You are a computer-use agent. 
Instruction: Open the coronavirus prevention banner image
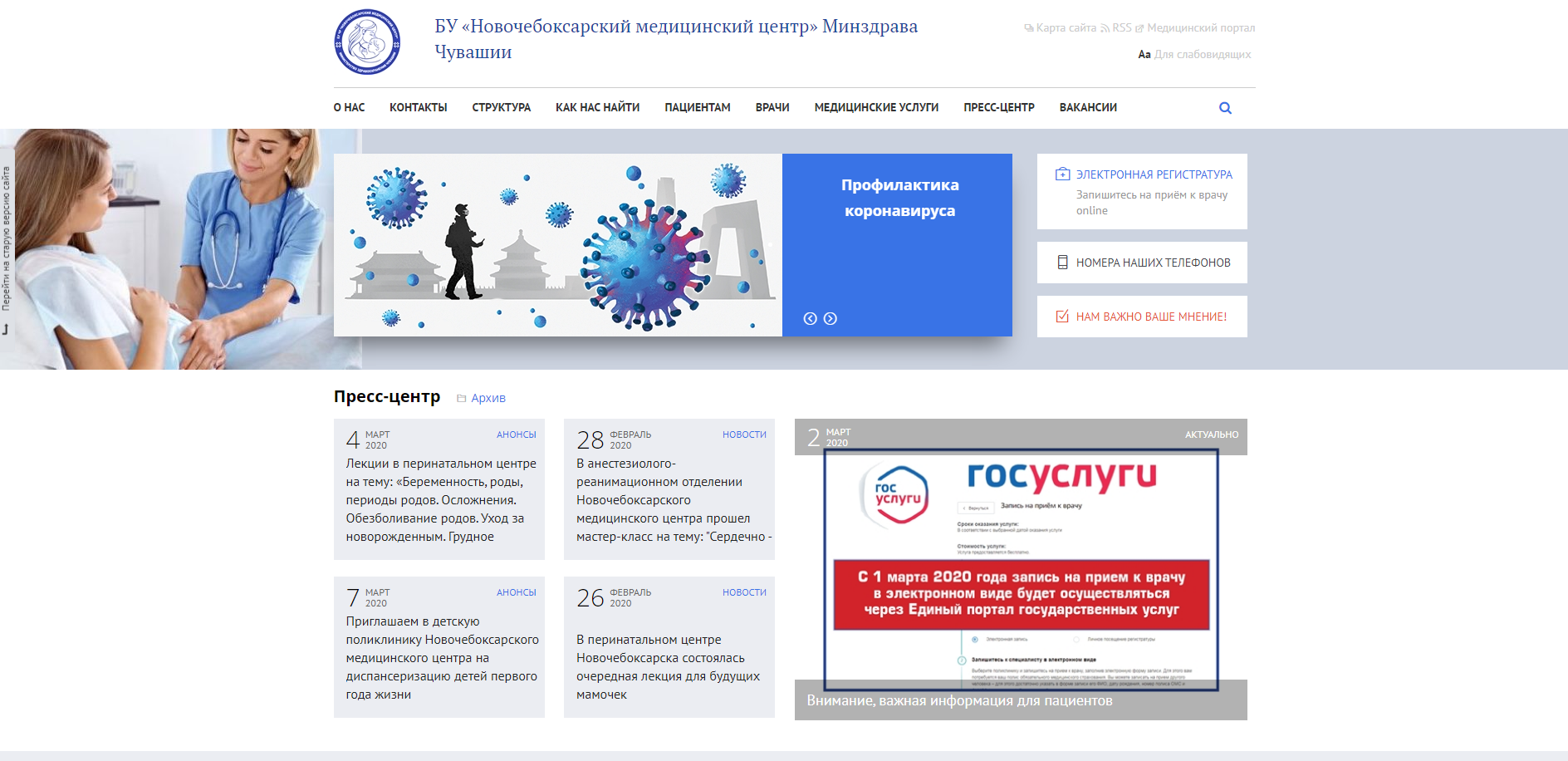point(557,245)
